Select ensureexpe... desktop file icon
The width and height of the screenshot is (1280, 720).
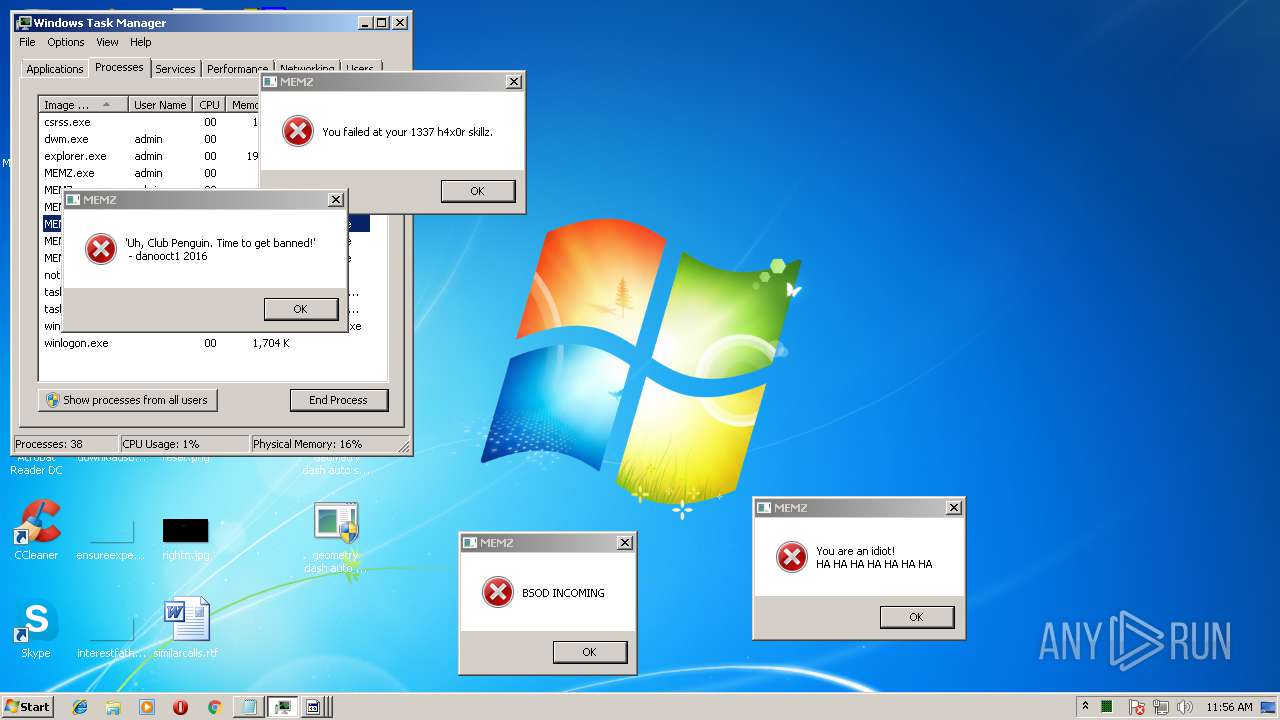click(111, 540)
